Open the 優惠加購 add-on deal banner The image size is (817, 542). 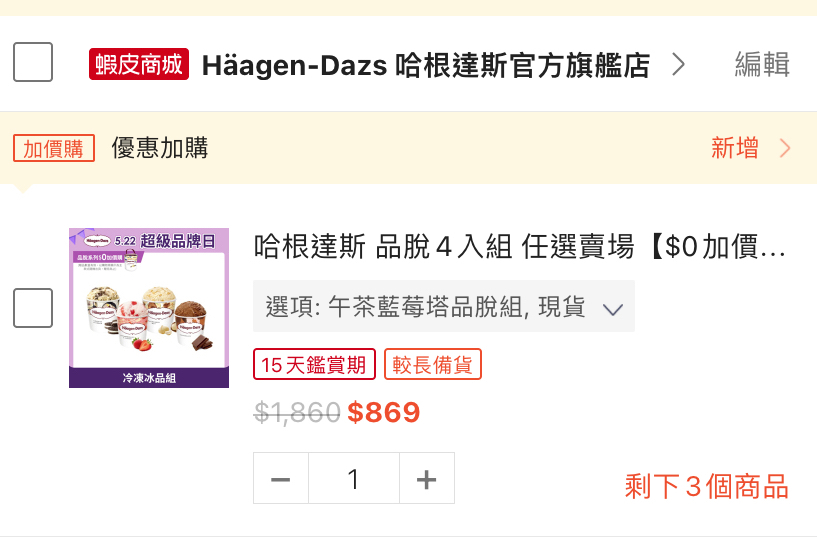408,148
